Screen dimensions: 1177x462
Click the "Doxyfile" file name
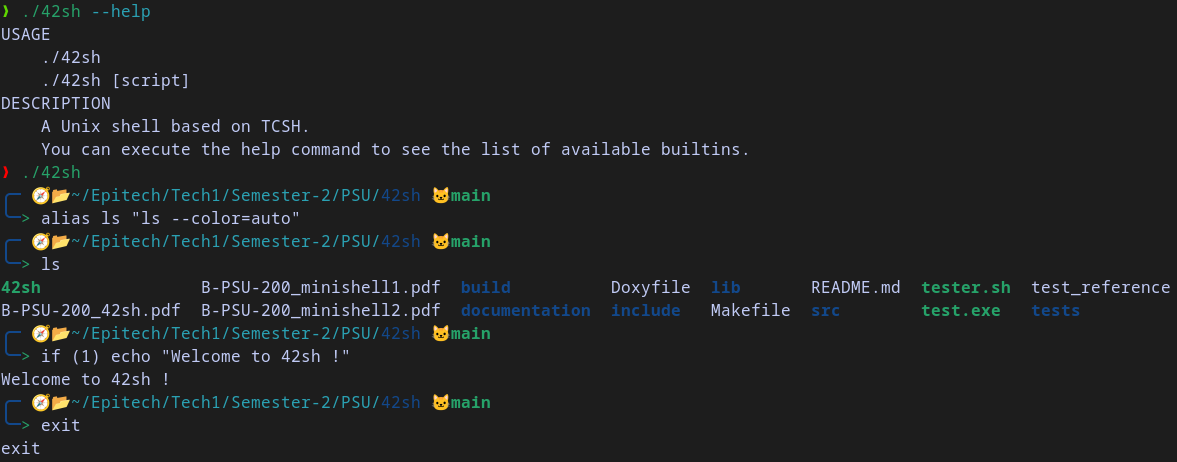651,288
